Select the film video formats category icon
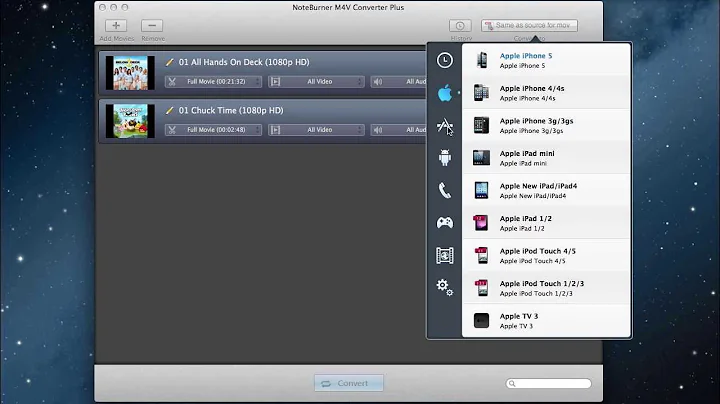This screenshot has width=720, height=404. tap(444, 256)
